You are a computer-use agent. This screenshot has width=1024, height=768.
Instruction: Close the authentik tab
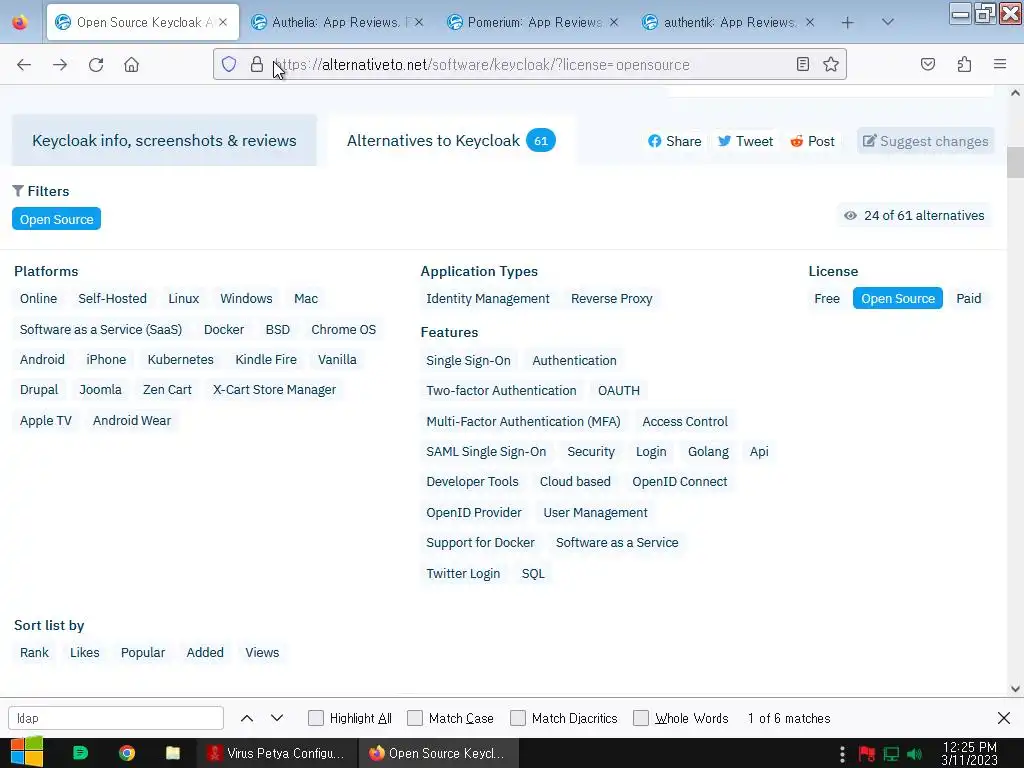tap(810, 22)
